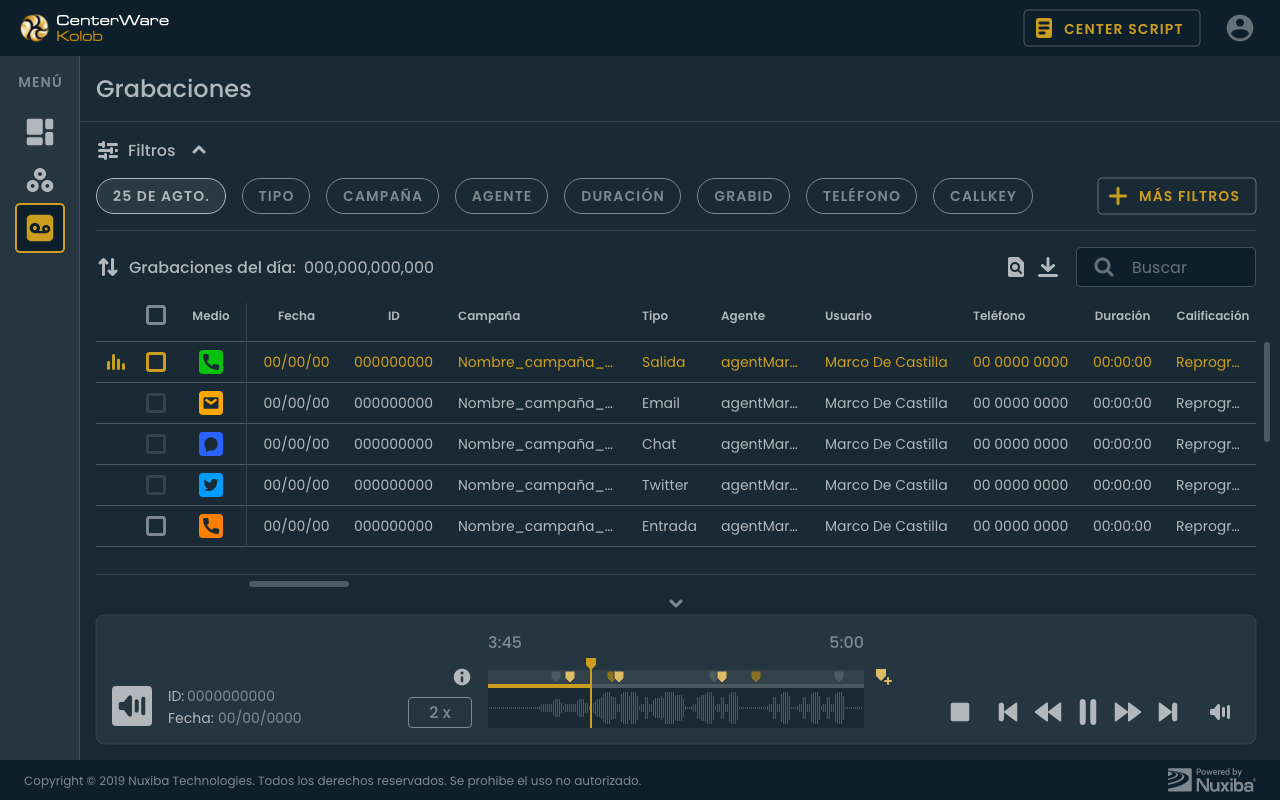Open the CENTER SCRIPT button
This screenshot has height=800, width=1280.
[1112, 28]
